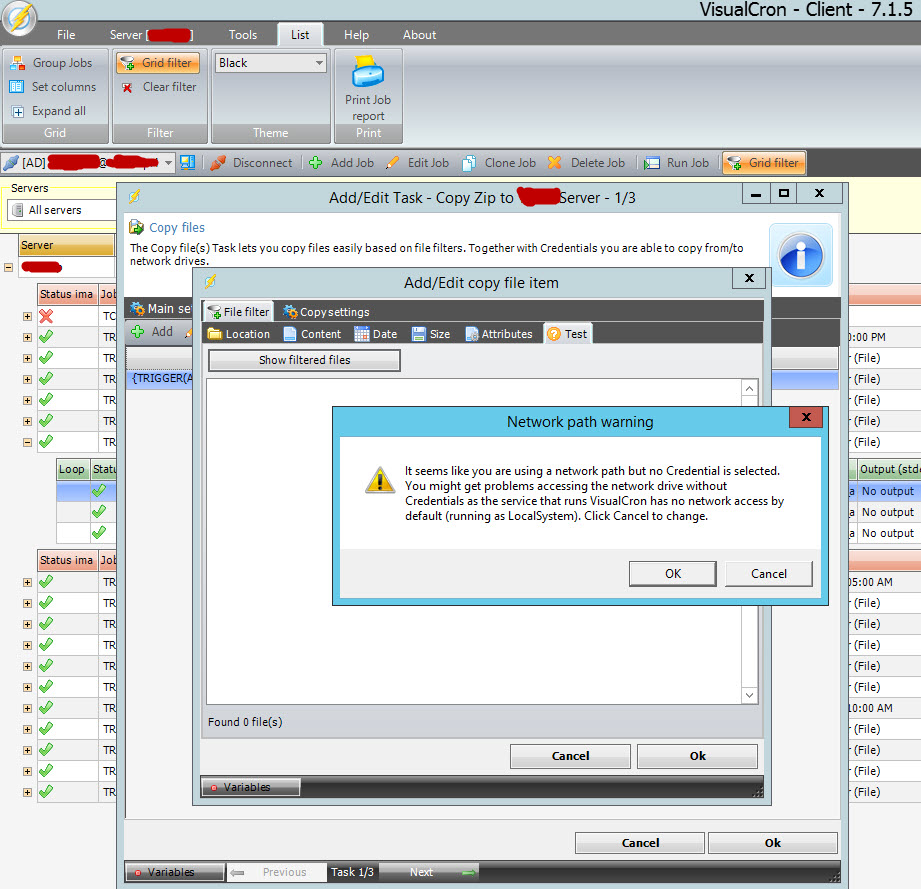Toggle Grid filter in the toolbar

763,163
